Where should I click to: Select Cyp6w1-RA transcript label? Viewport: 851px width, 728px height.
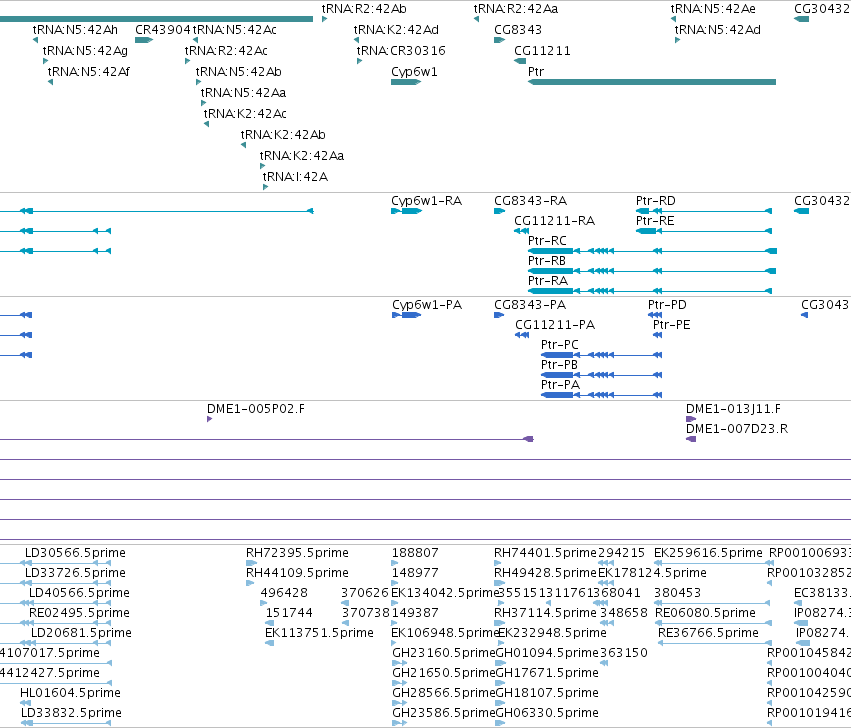(427, 201)
